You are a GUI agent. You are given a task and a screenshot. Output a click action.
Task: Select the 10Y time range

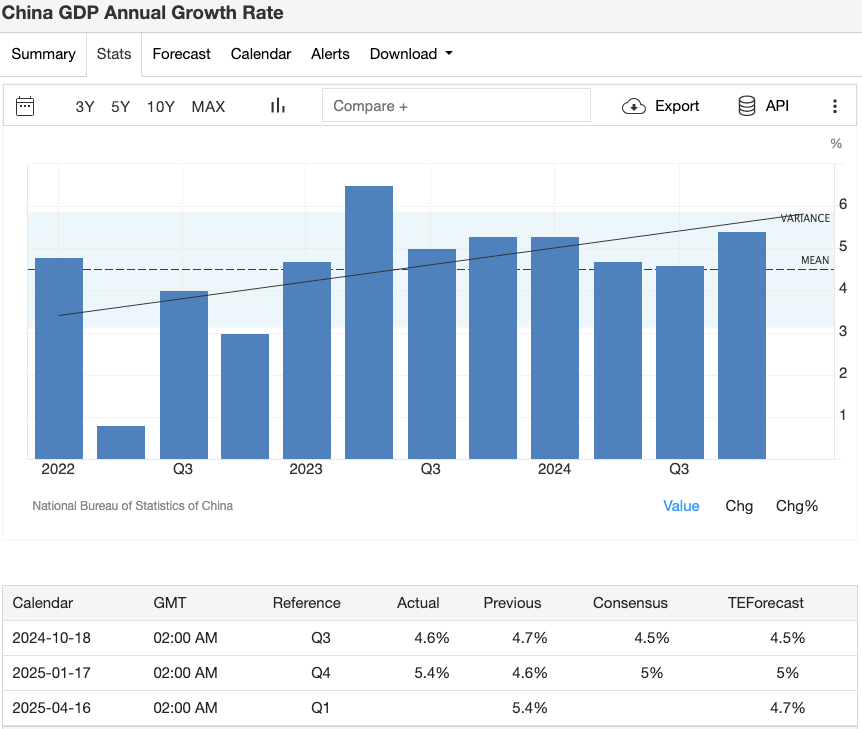(x=160, y=106)
